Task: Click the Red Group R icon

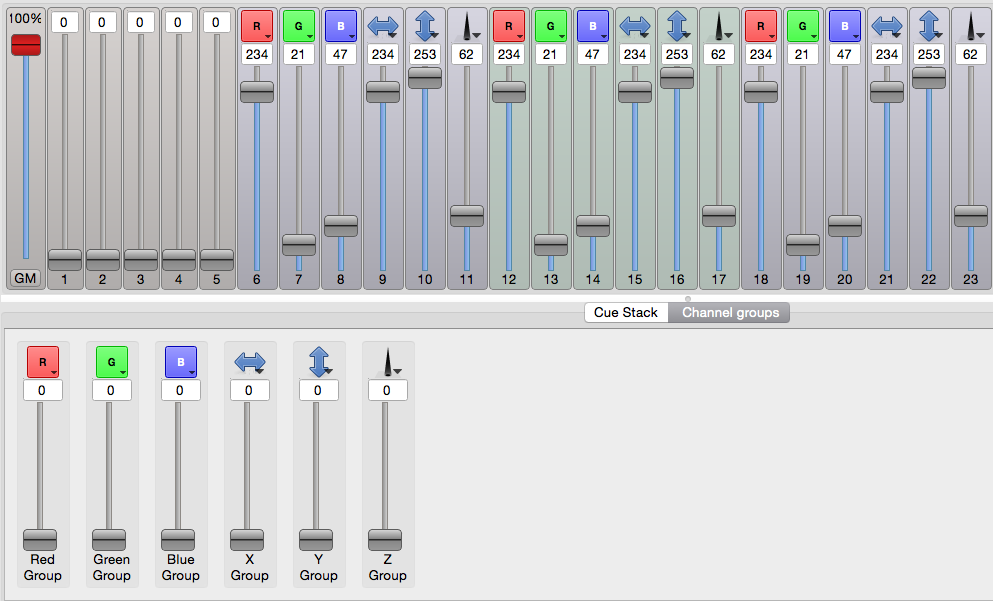Action: click(x=42, y=361)
